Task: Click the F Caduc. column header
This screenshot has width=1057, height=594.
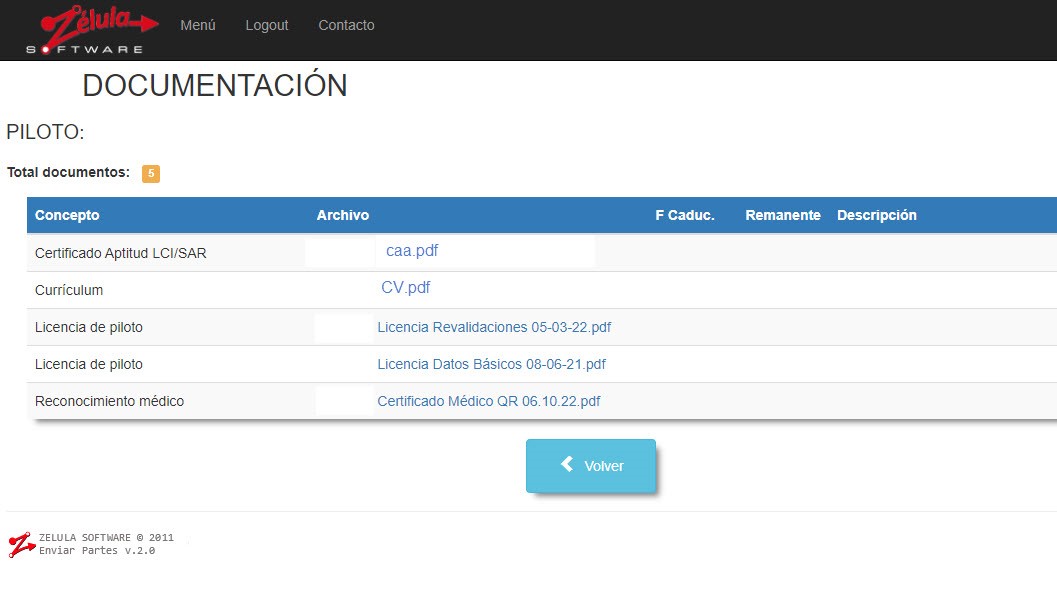Action: click(x=685, y=215)
